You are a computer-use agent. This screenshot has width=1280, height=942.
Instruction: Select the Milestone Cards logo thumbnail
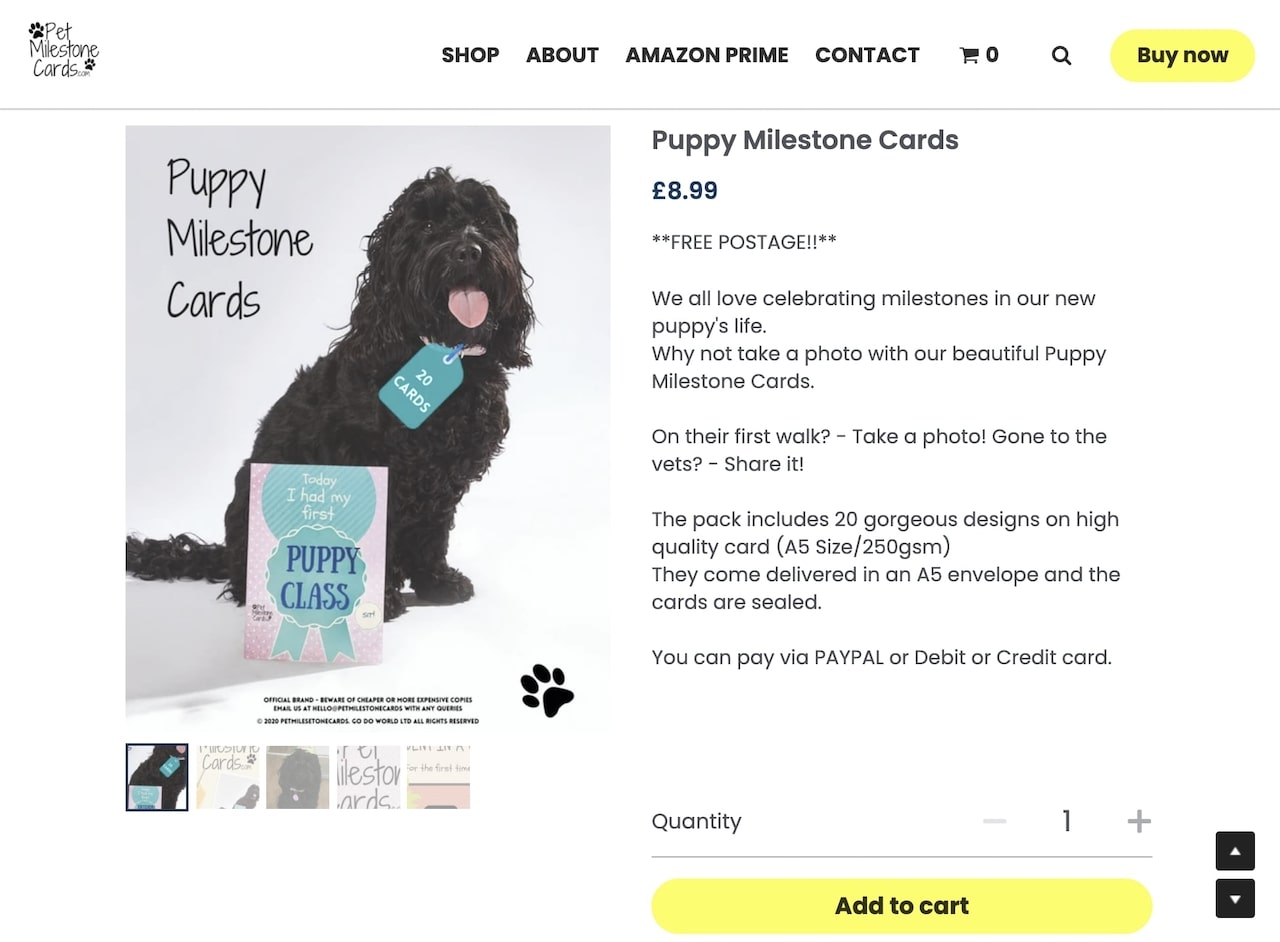tap(227, 777)
